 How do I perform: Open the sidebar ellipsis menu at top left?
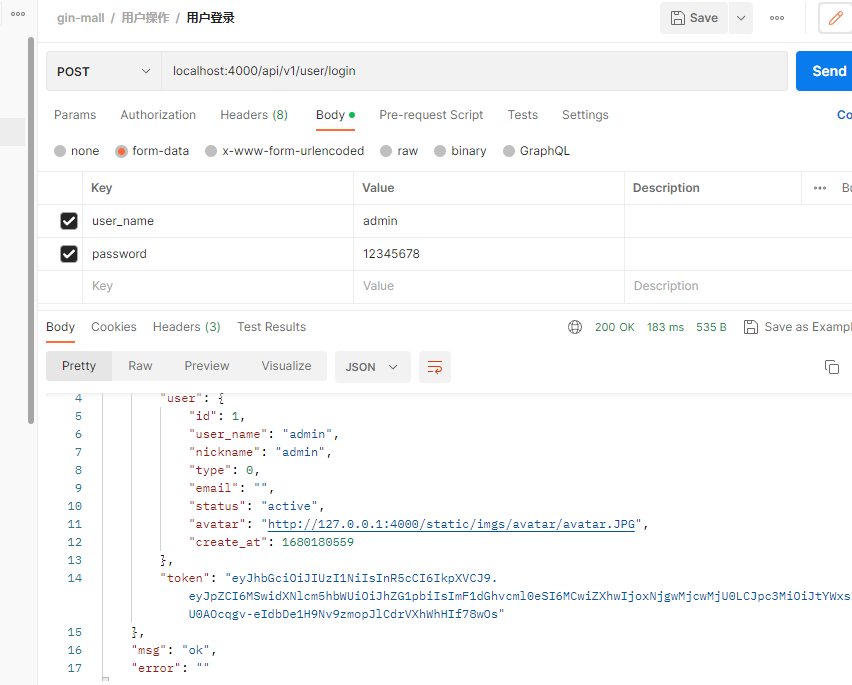(x=18, y=14)
